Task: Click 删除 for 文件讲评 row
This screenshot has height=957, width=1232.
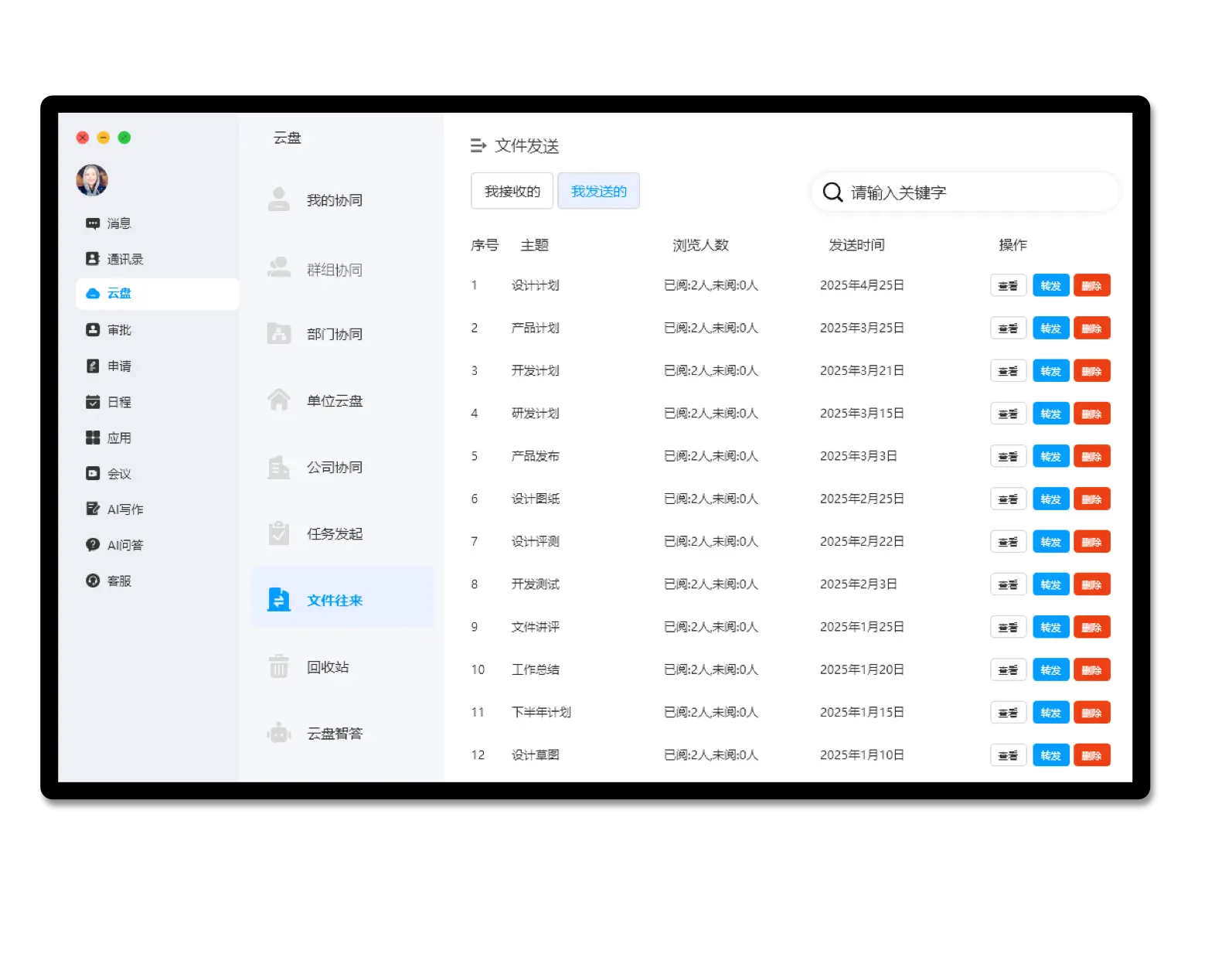Action: (1091, 627)
